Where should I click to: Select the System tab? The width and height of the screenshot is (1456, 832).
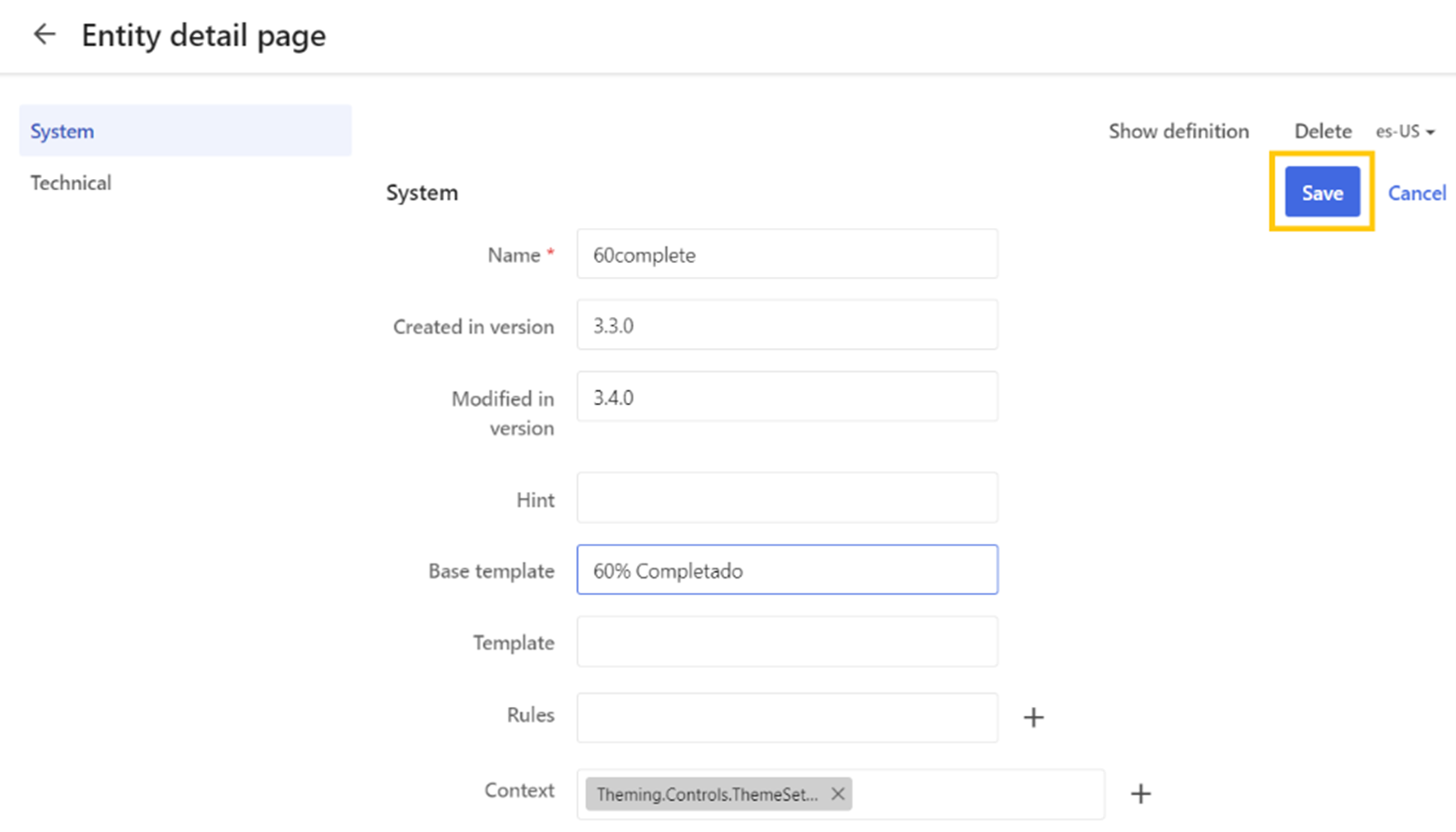(62, 131)
